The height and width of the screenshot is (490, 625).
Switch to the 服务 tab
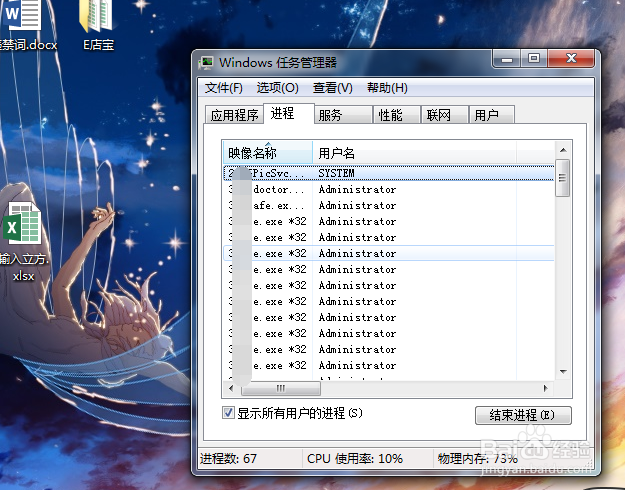coord(343,115)
